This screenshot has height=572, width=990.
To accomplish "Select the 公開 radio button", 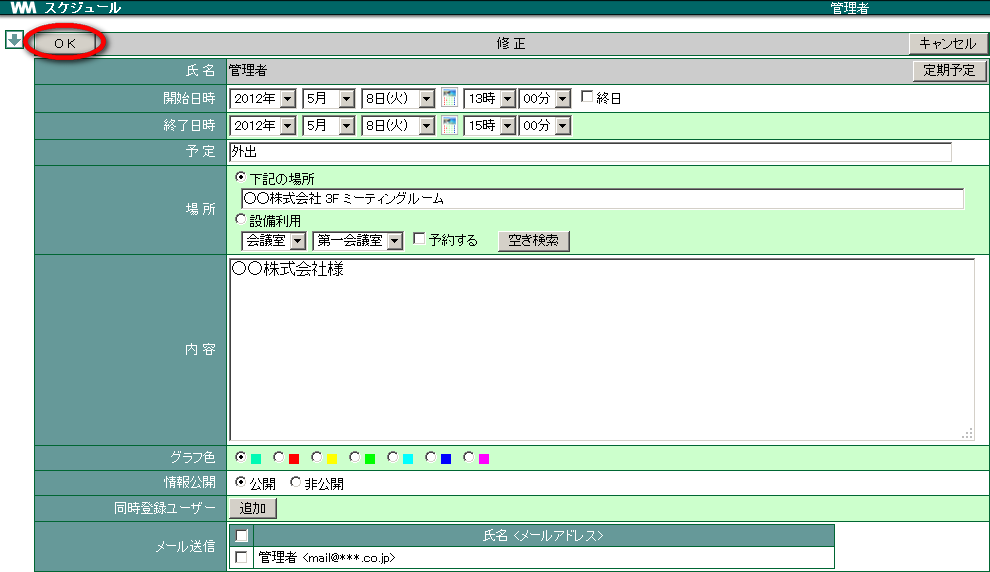I will pyautogui.click(x=241, y=482).
